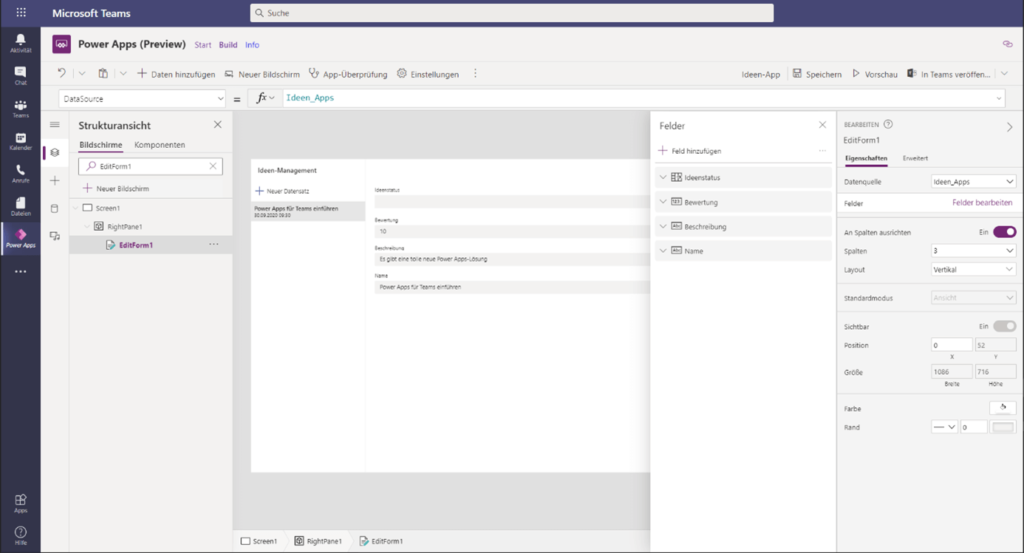Viewport: 1024px width, 553px height.
Task: Open the undo history dropdown arrow
Action: 82,74
